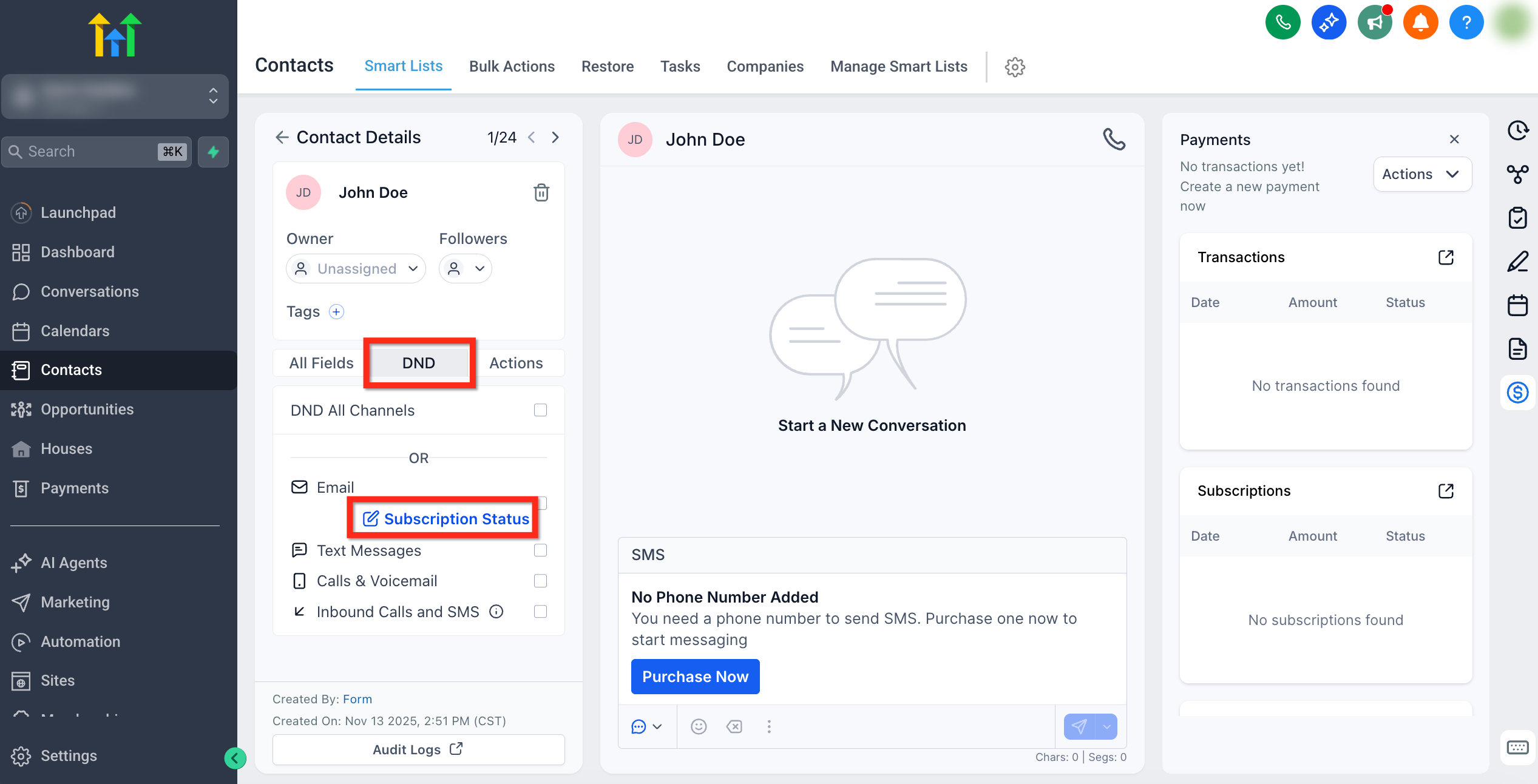
Task: Open the Owner Unassigned dropdown
Action: click(356, 269)
